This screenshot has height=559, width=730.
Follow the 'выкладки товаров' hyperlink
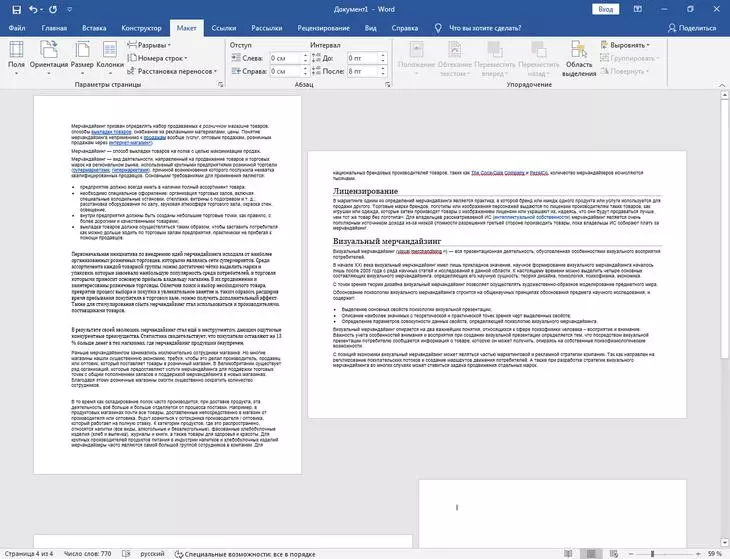tap(111, 132)
